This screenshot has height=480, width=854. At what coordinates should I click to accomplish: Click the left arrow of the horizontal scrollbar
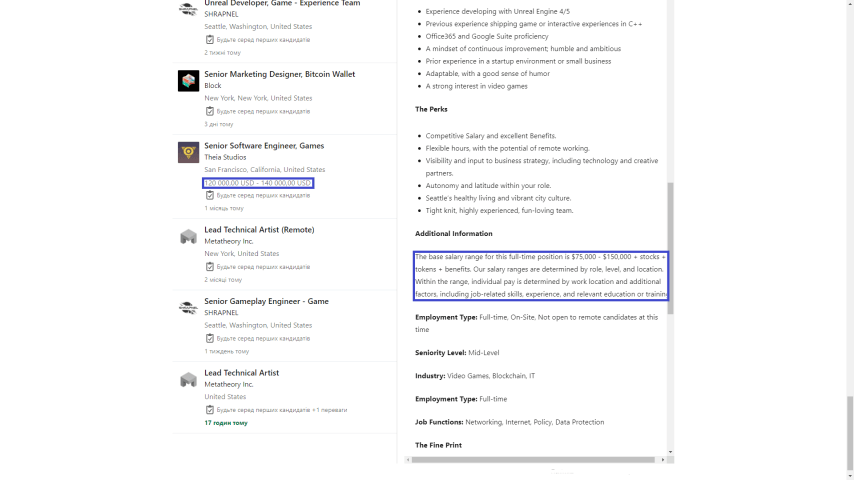point(408,459)
